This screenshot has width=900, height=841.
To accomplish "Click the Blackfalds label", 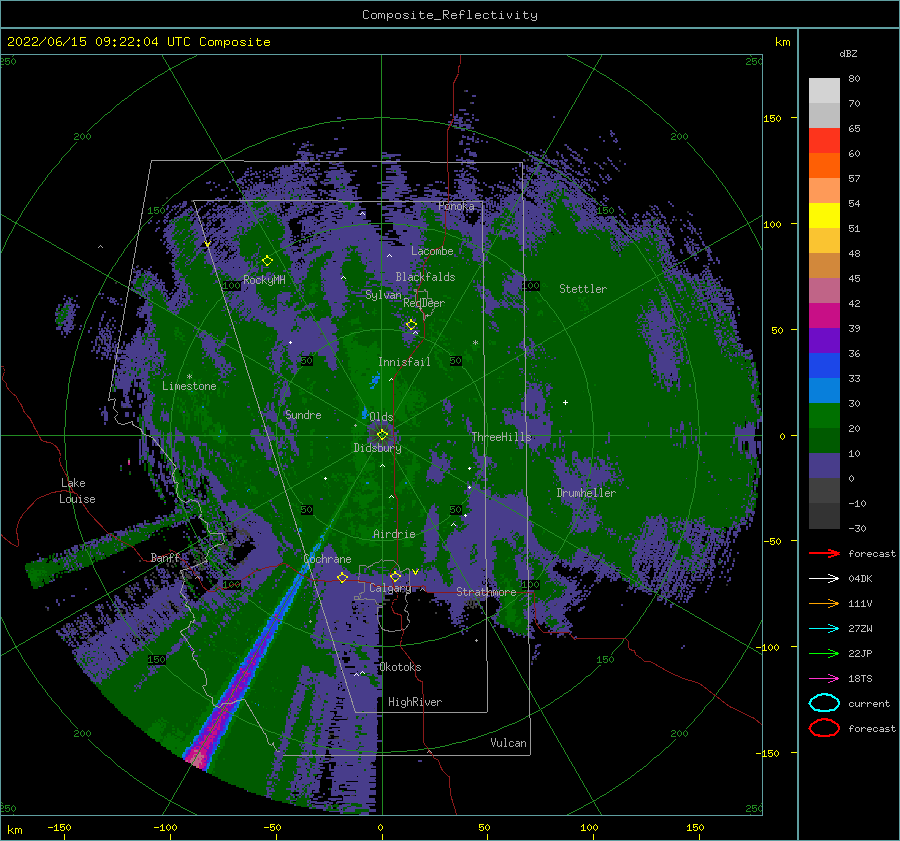I will pyautogui.click(x=425, y=277).
